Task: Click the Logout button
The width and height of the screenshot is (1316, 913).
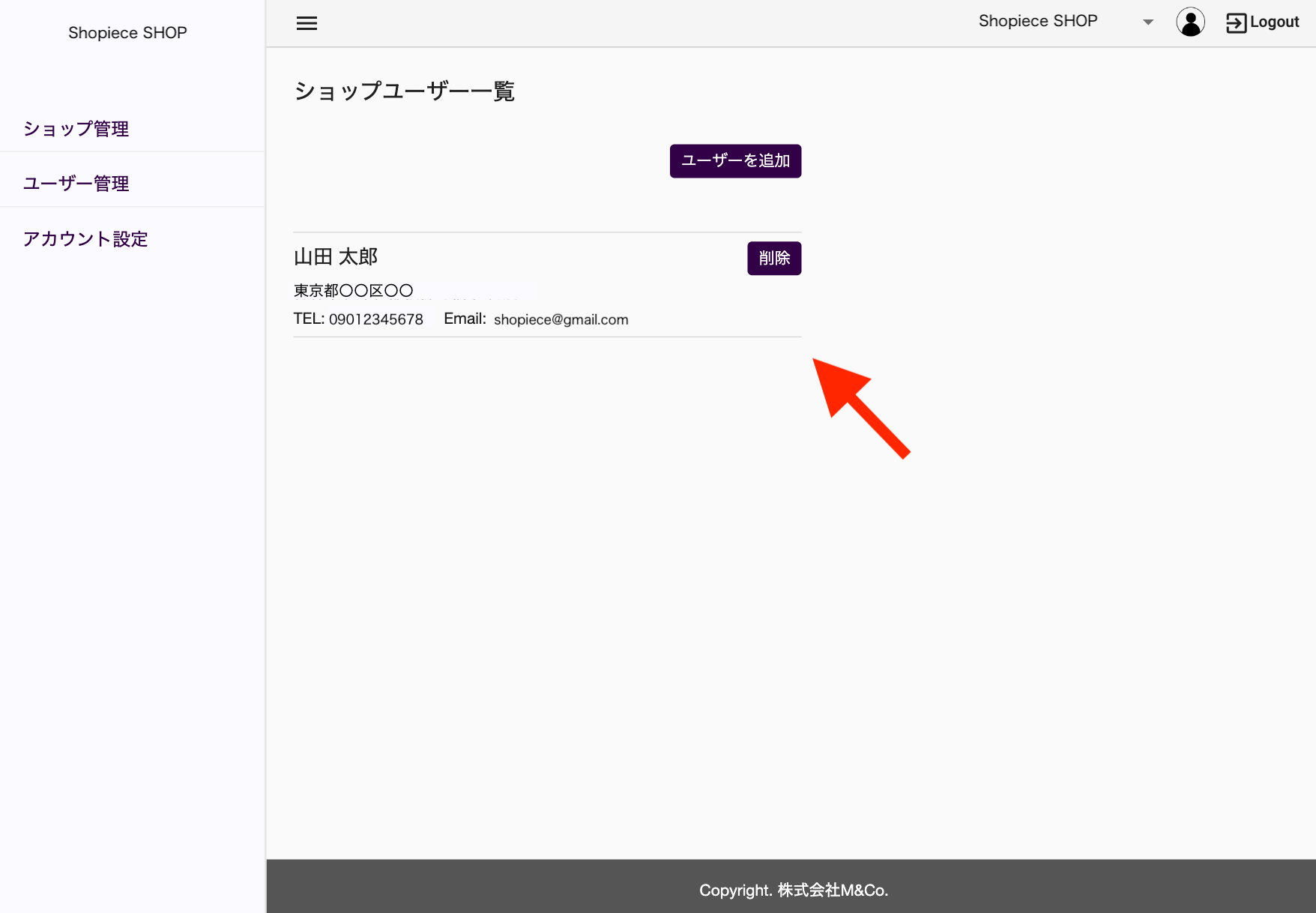Action: 1262,22
